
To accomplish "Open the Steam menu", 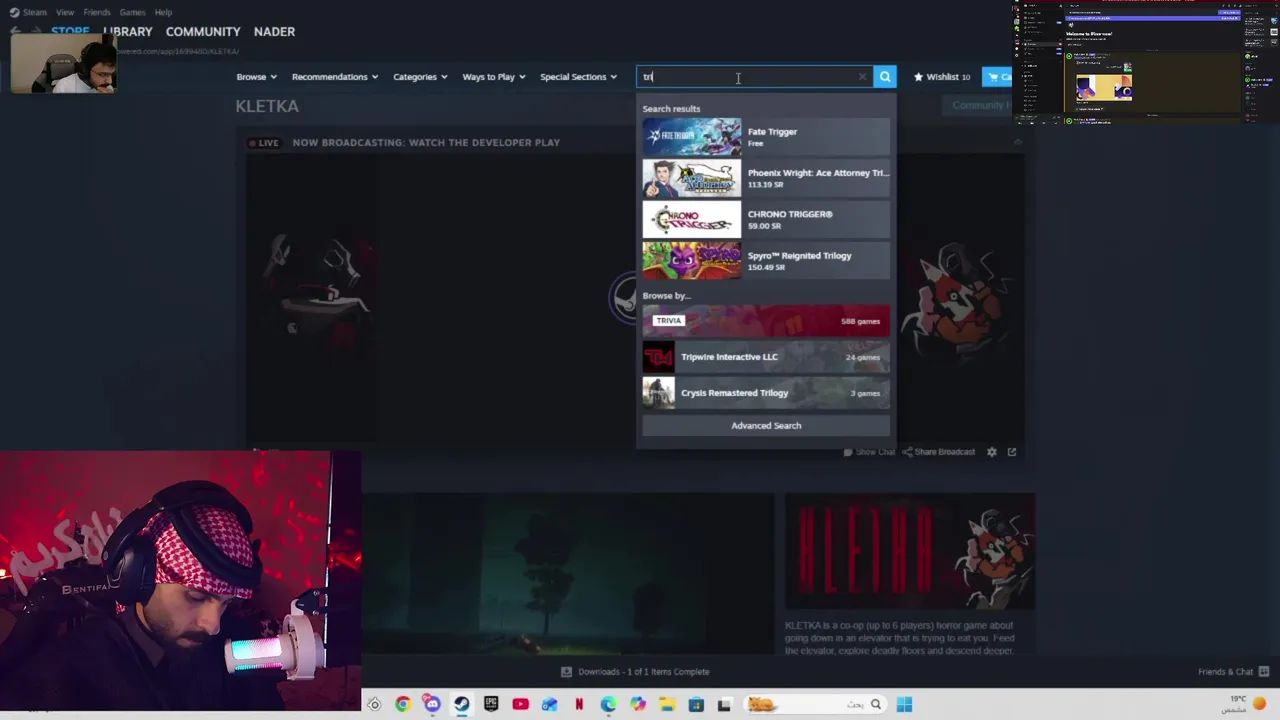I will pos(35,12).
